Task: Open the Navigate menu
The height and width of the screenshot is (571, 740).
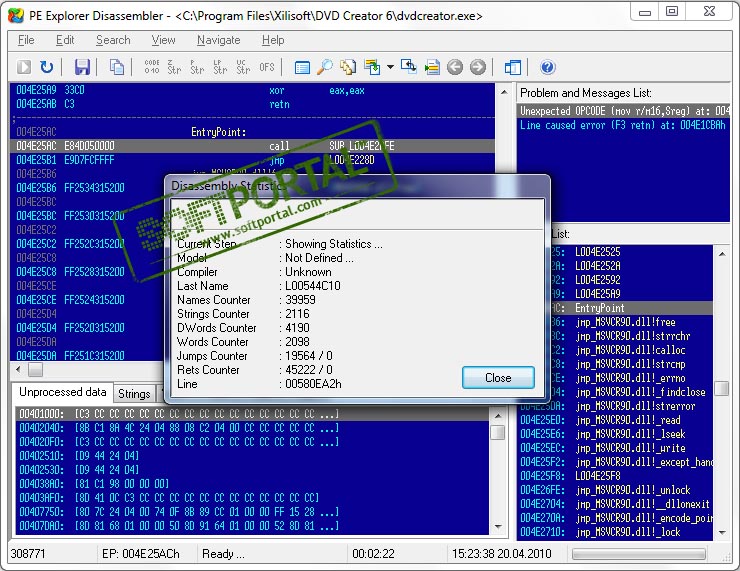Action: coord(219,40)
